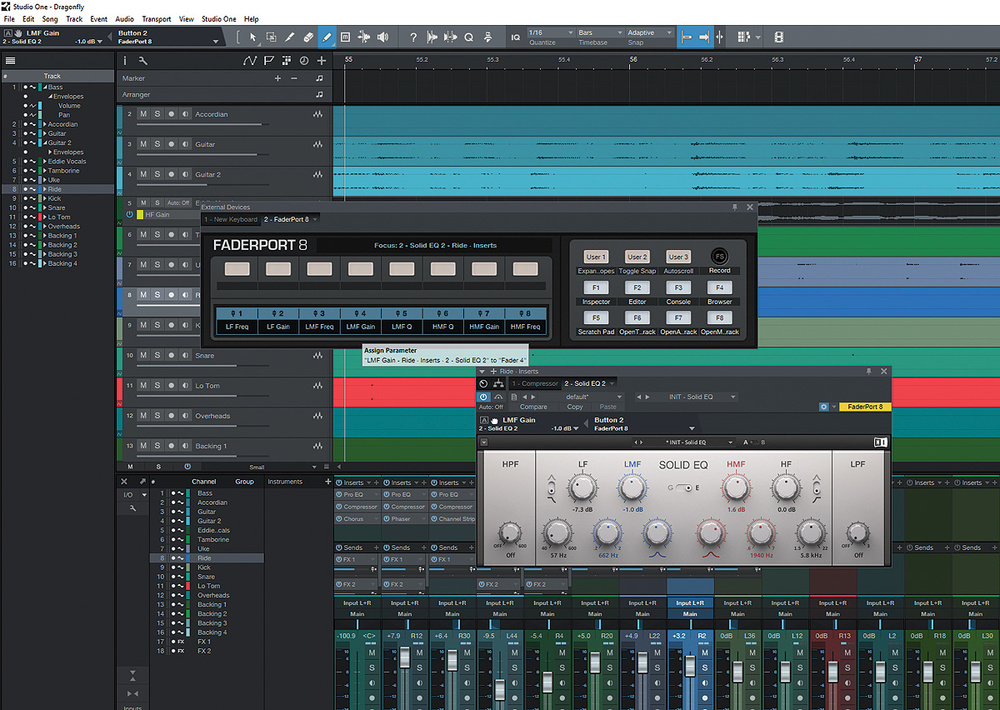Screen dimensions: 1000x710
Task: Select the Arrow tool in the toolbar
Action: (x=253, y=37)
